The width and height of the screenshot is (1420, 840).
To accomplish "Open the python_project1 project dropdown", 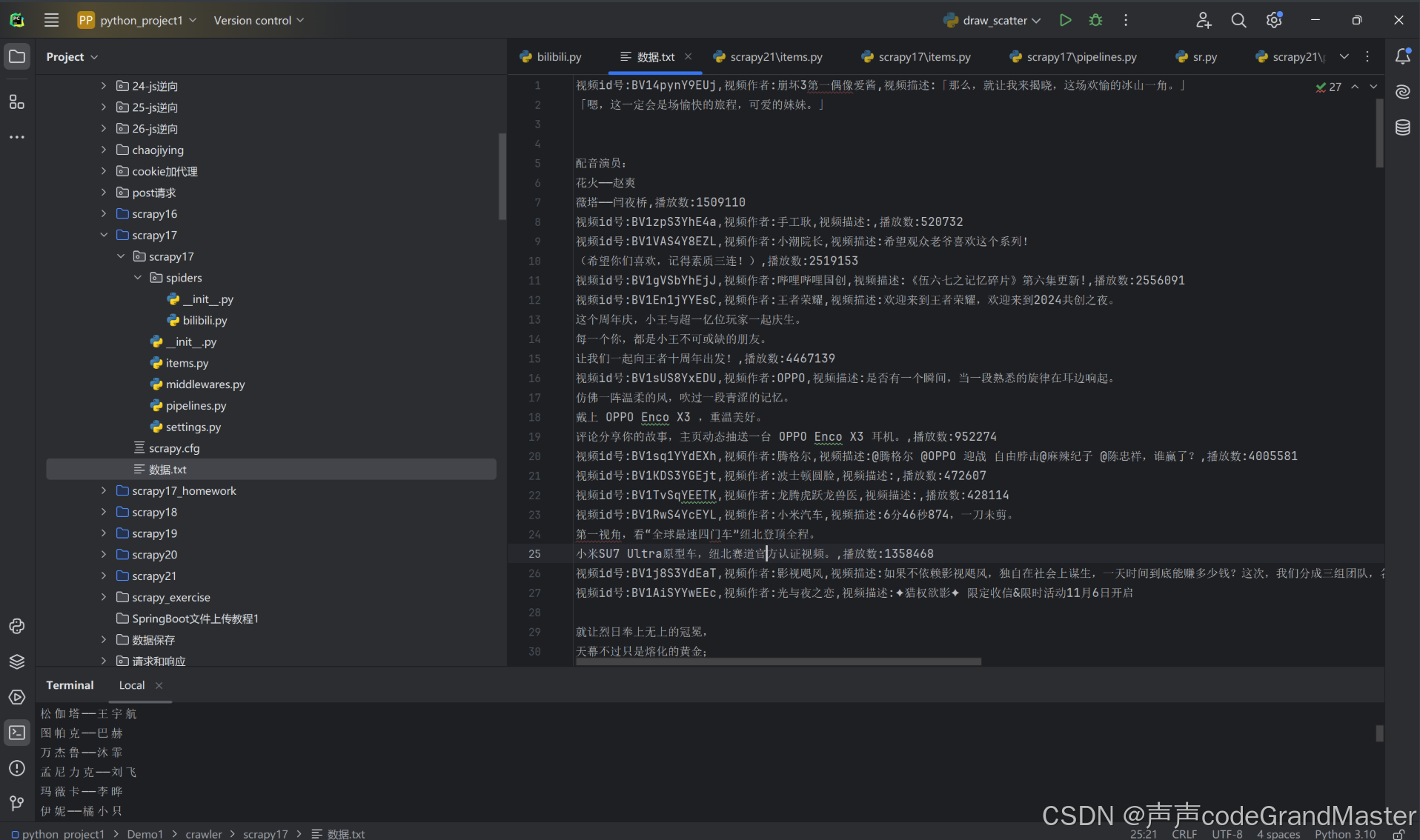I will (138, 20).
